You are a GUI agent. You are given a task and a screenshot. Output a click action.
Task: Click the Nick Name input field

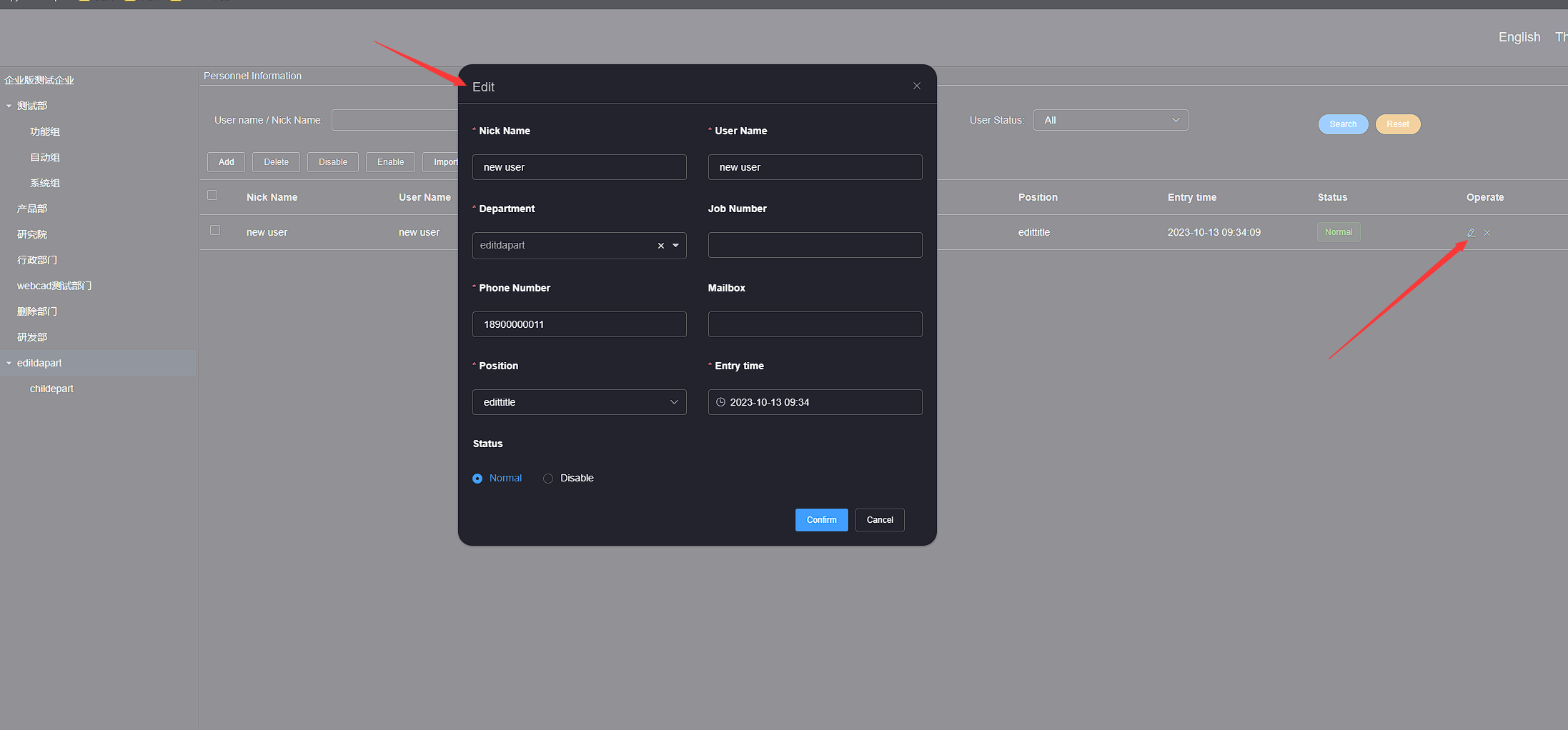pyautogui.click(x=580, y=167)
